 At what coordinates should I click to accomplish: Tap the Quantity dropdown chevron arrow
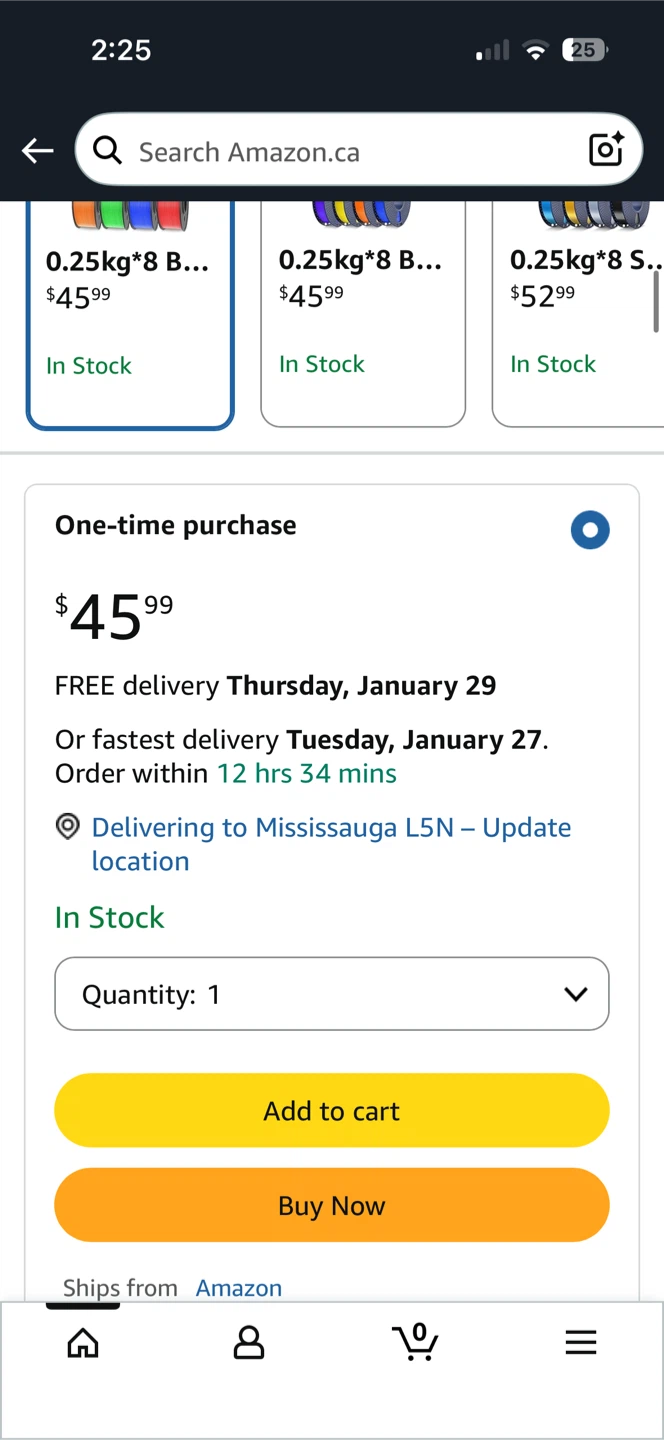[x=575, y=994]
